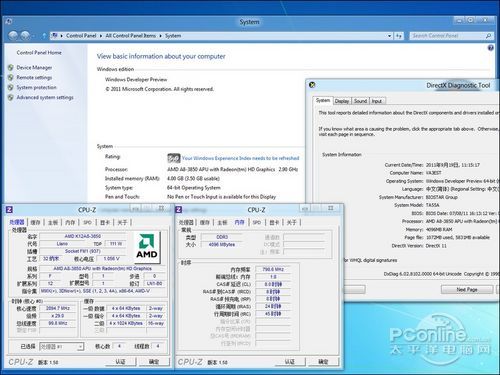
Task: Click the refresh button beside the address bar
Action: [x=399, y=36]
